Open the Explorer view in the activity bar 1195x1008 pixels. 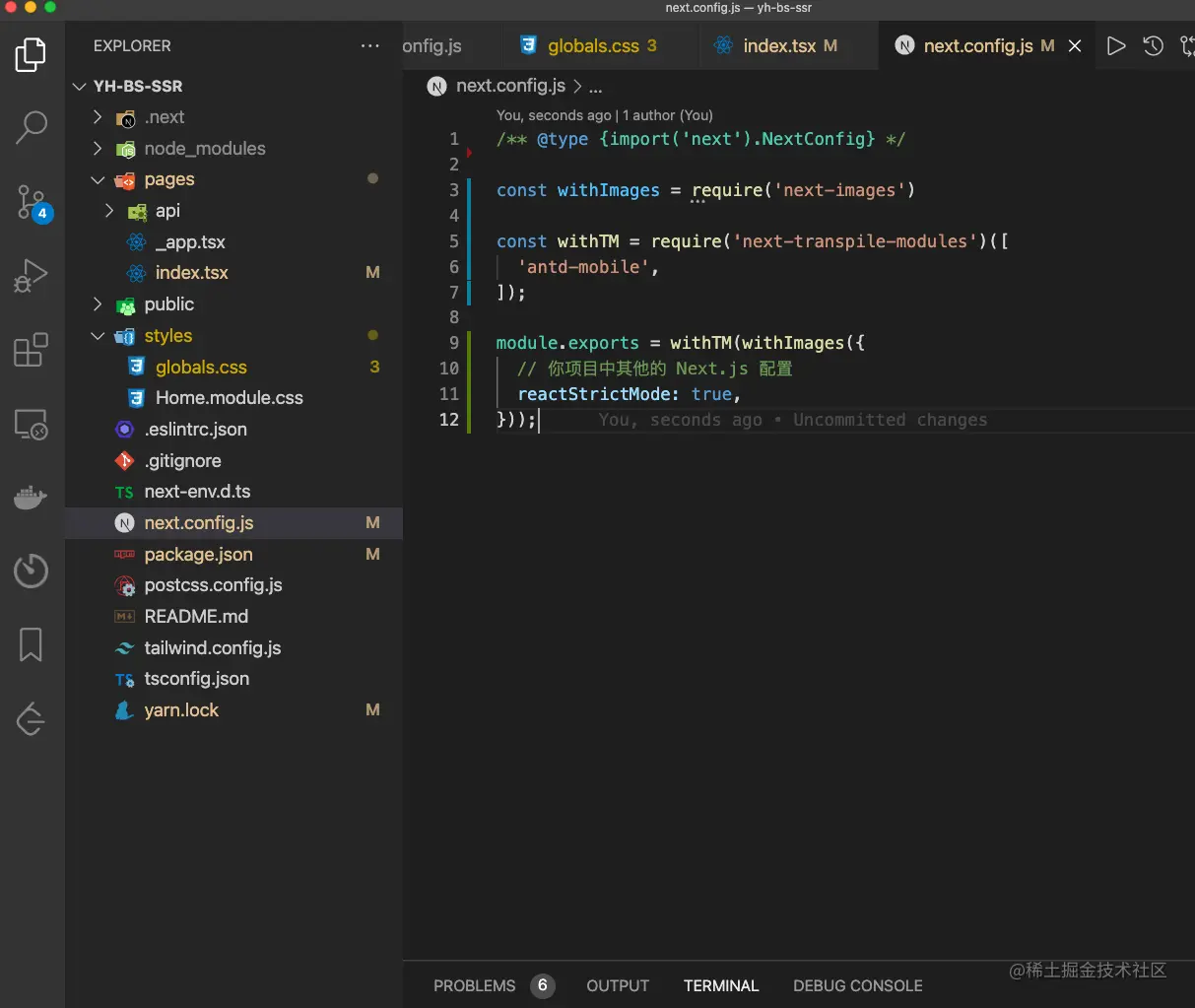tap(30, 55)
